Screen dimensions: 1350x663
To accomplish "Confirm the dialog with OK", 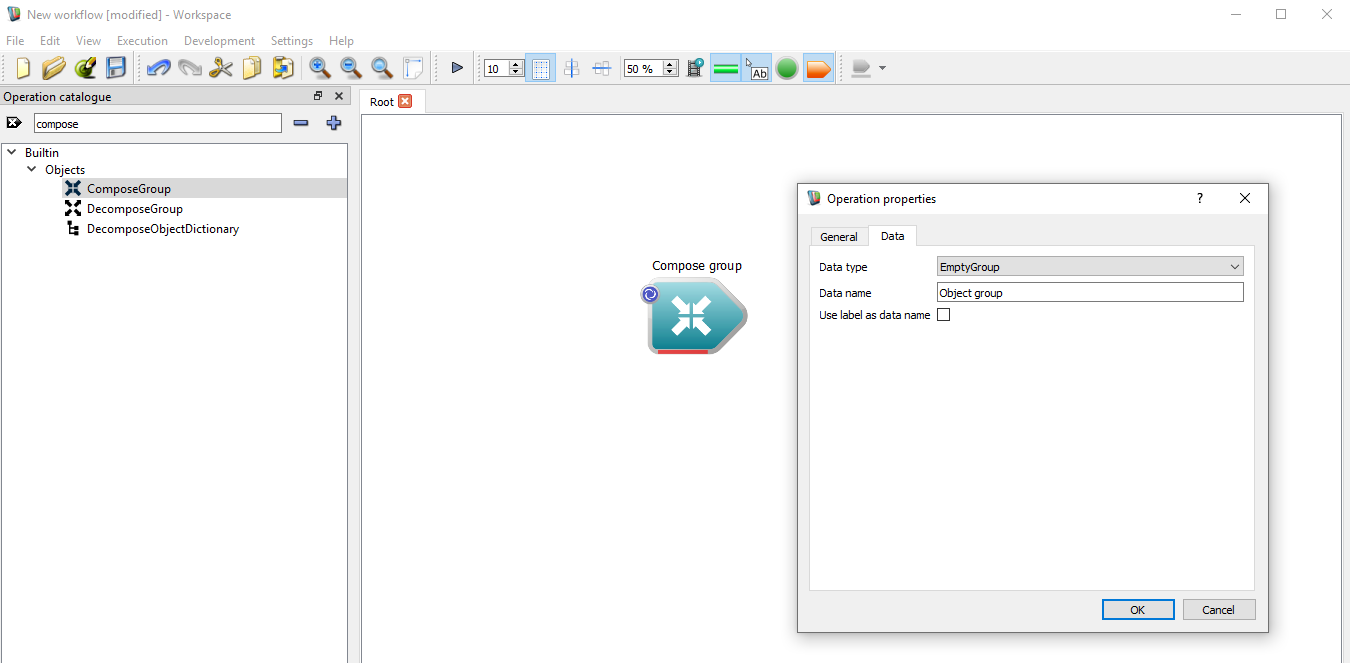I will pos(1138,610).
